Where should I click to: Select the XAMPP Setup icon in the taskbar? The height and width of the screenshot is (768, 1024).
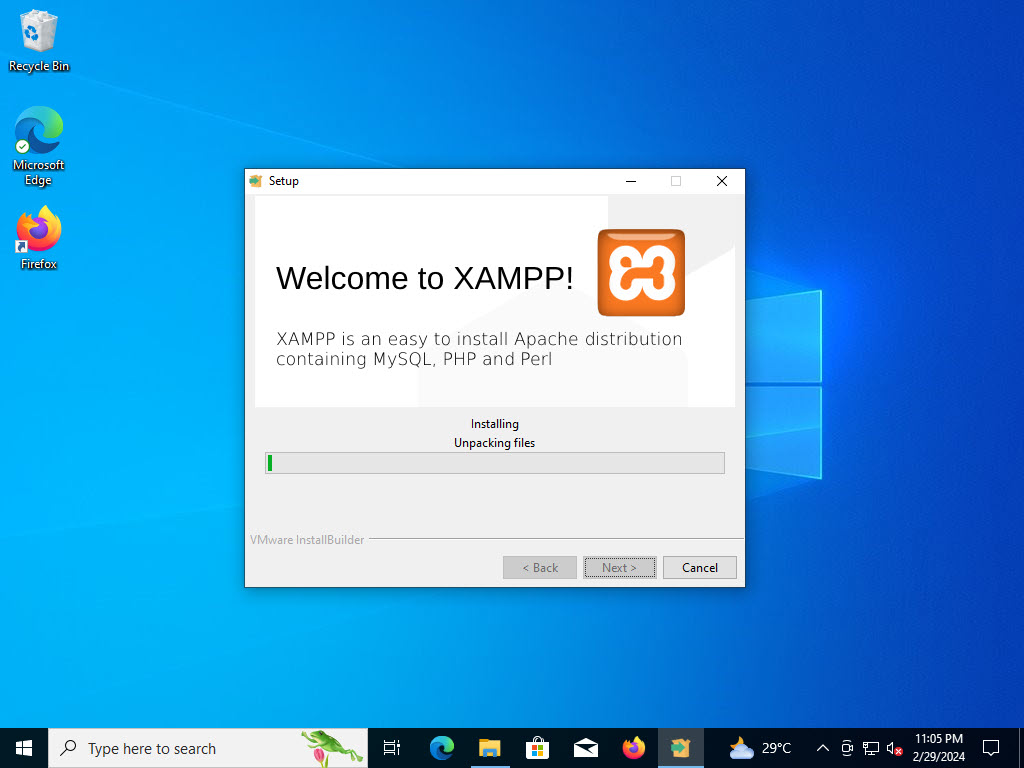click(681, 747)
